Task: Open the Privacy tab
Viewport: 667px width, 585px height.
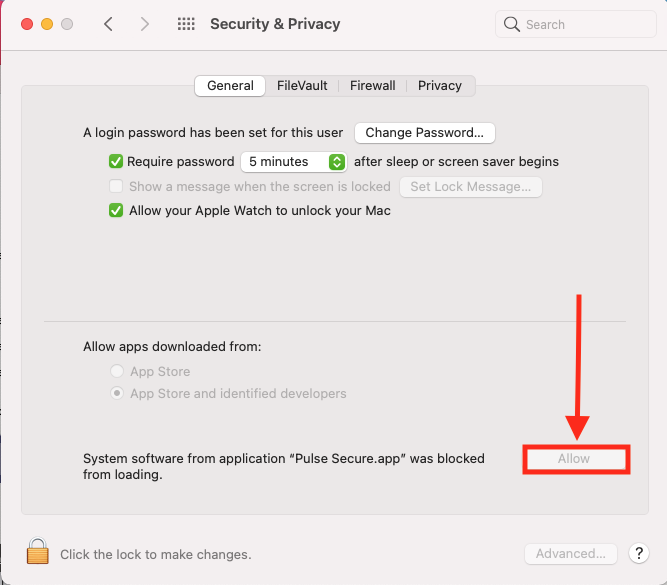Action: click(440, 86)
